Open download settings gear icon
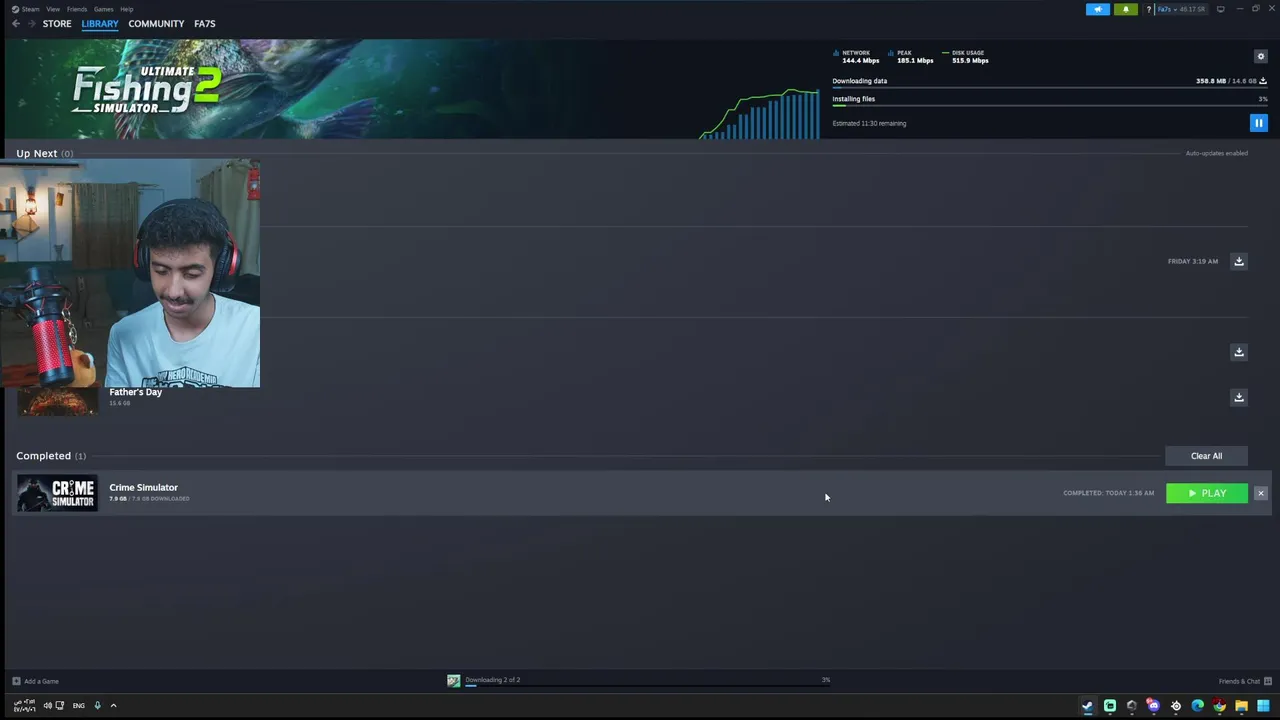 click(x=1260, y=56)
